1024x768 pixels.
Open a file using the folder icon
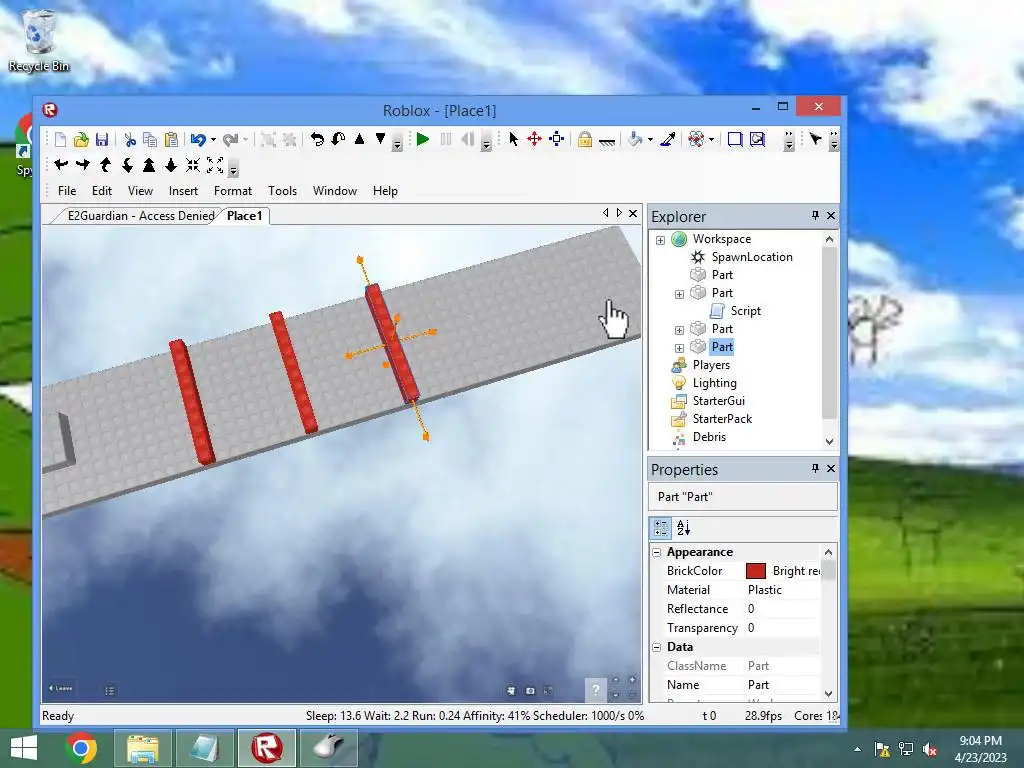[x=81, y=139]
